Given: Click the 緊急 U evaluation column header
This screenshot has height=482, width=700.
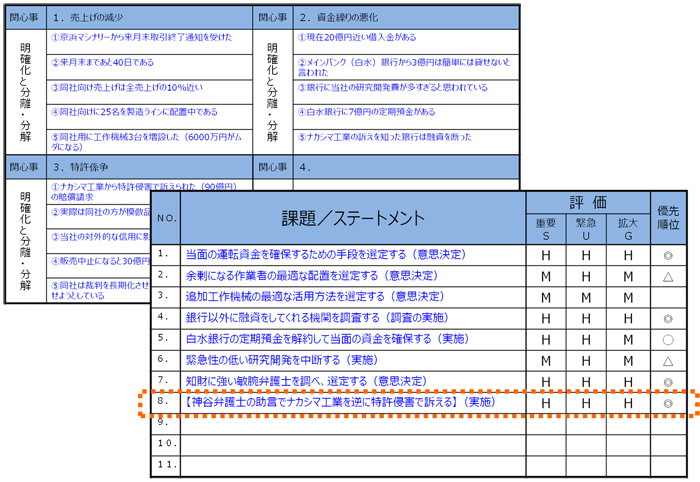Looking at the screenshot, I should [588, 229].
